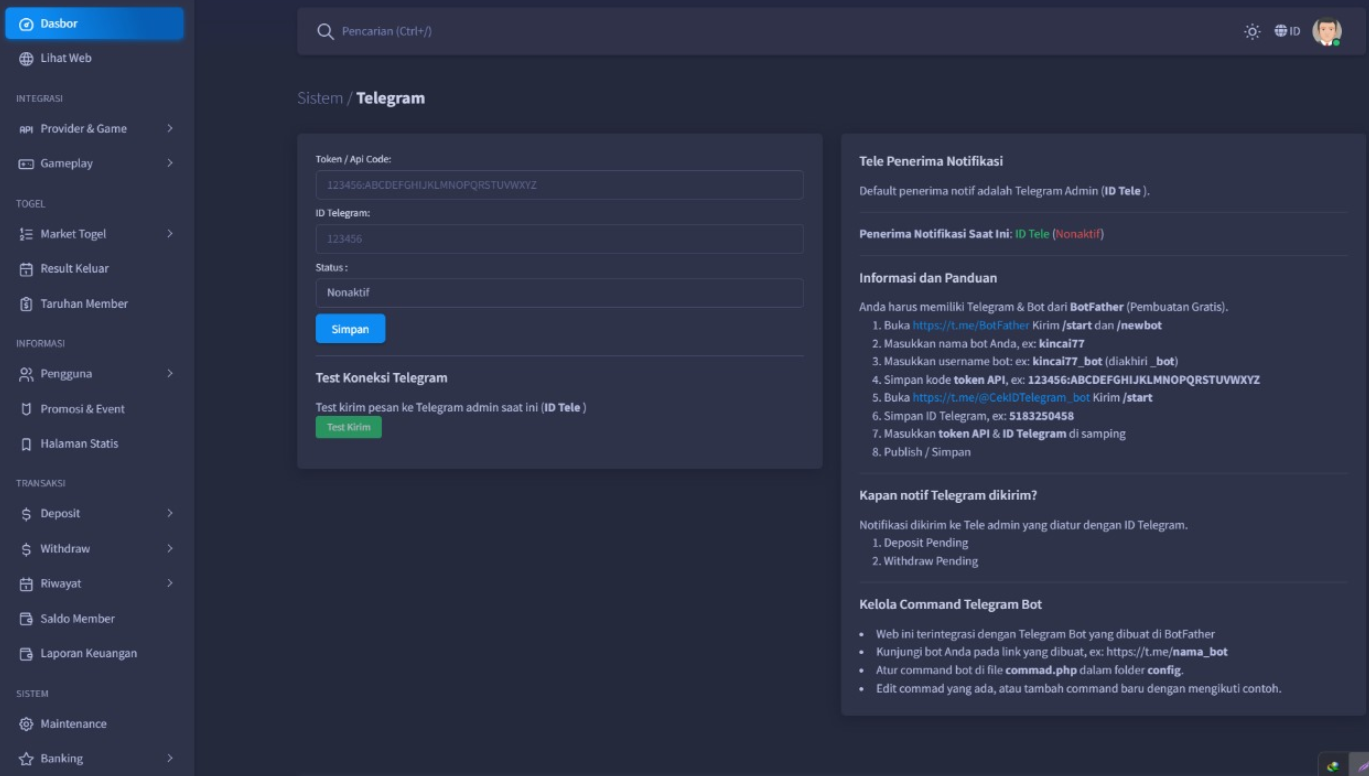Expand the Deposit submenu chevron
The height and width of the screenshot is (776, 1369).
170,513
